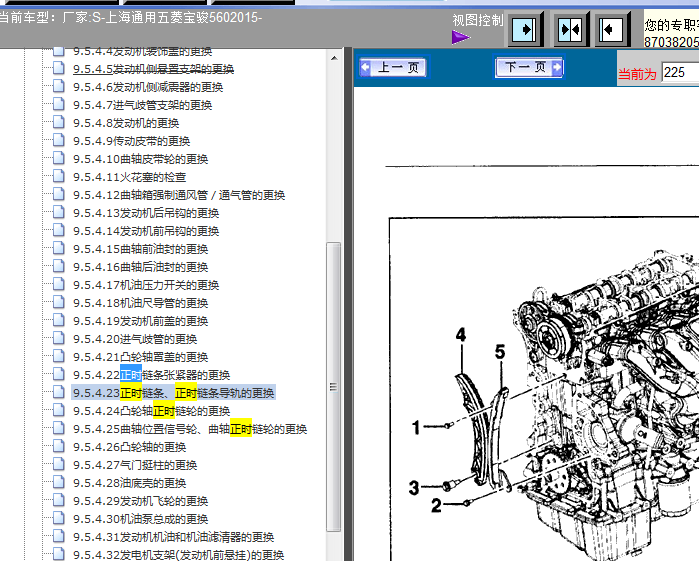The height and width of the screenshot is (561, 699).
Task: Click view control left-arrow panel button
Action: point(612,30)
